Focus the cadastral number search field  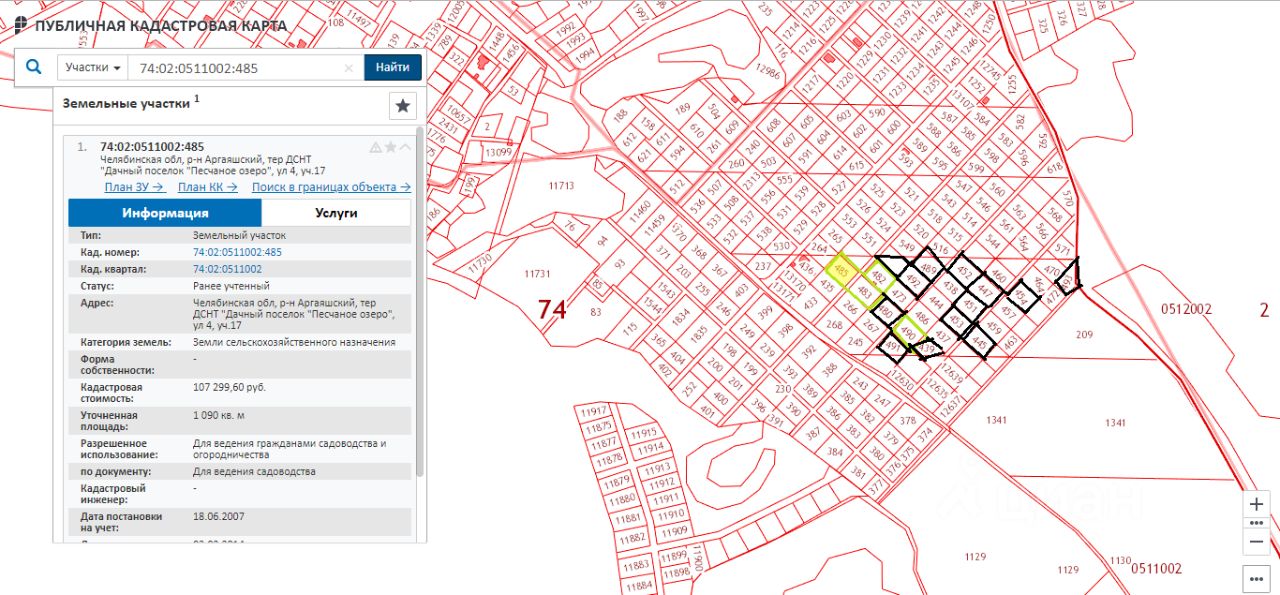pyautogui.click(x=237, y=68)
